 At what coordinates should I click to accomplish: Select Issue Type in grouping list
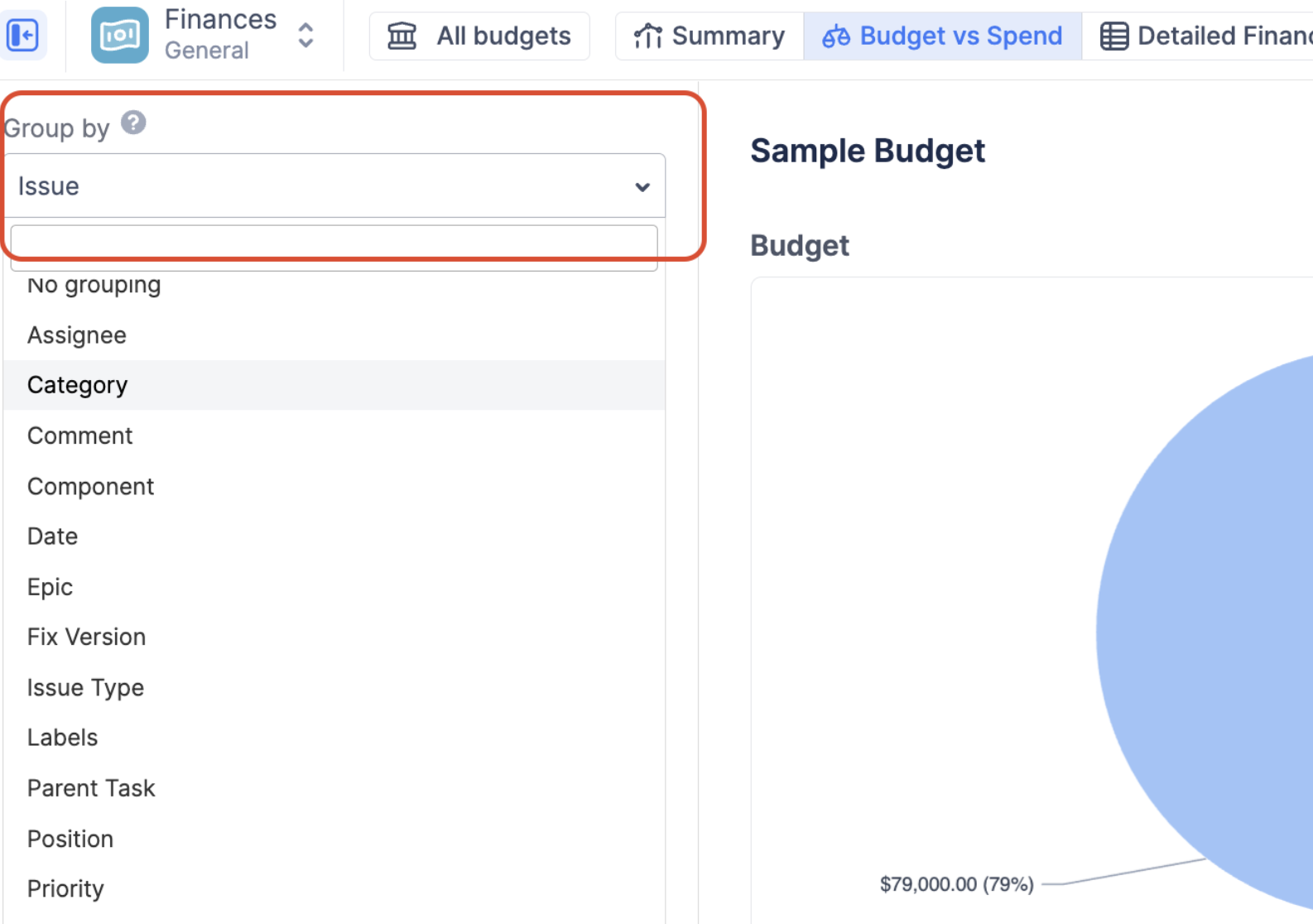[x=85, y=687]
